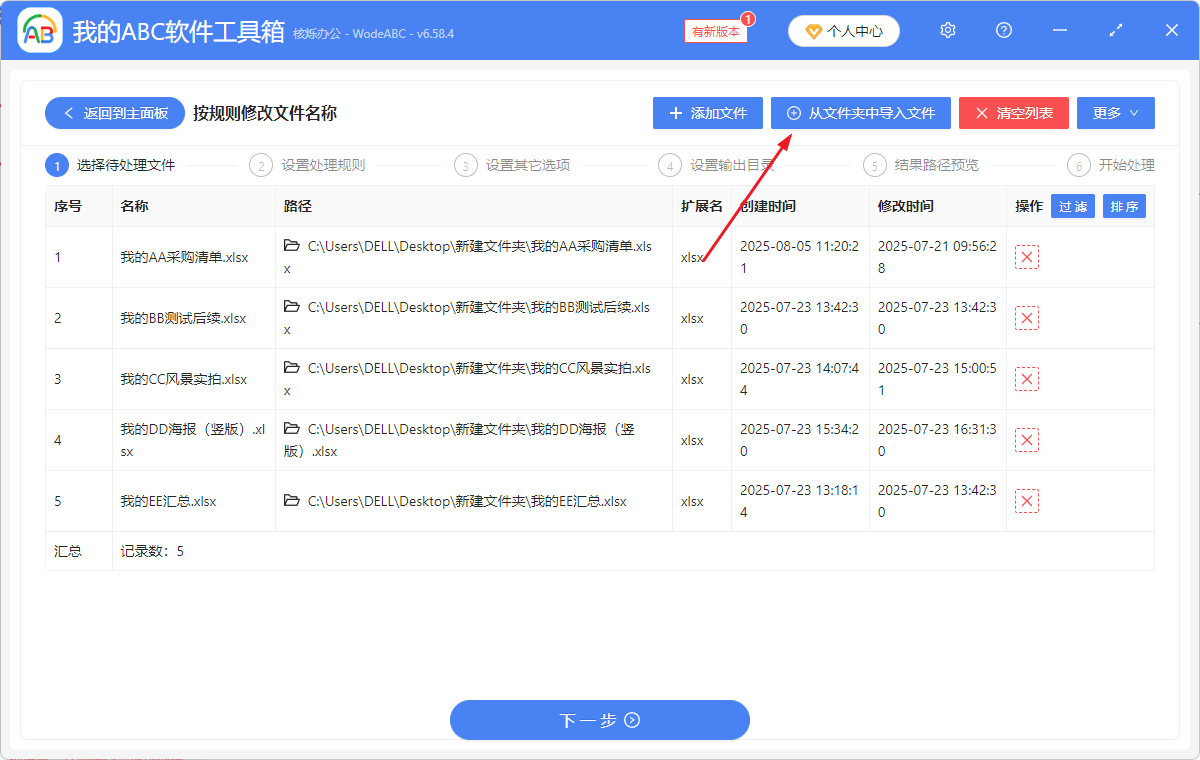Viewport: 1200px width, 760px height.
Task: Delete 我的DD海报（竖版）.xlsx using its X icon
Action: pyautogui.click(x=1026, y=439)
